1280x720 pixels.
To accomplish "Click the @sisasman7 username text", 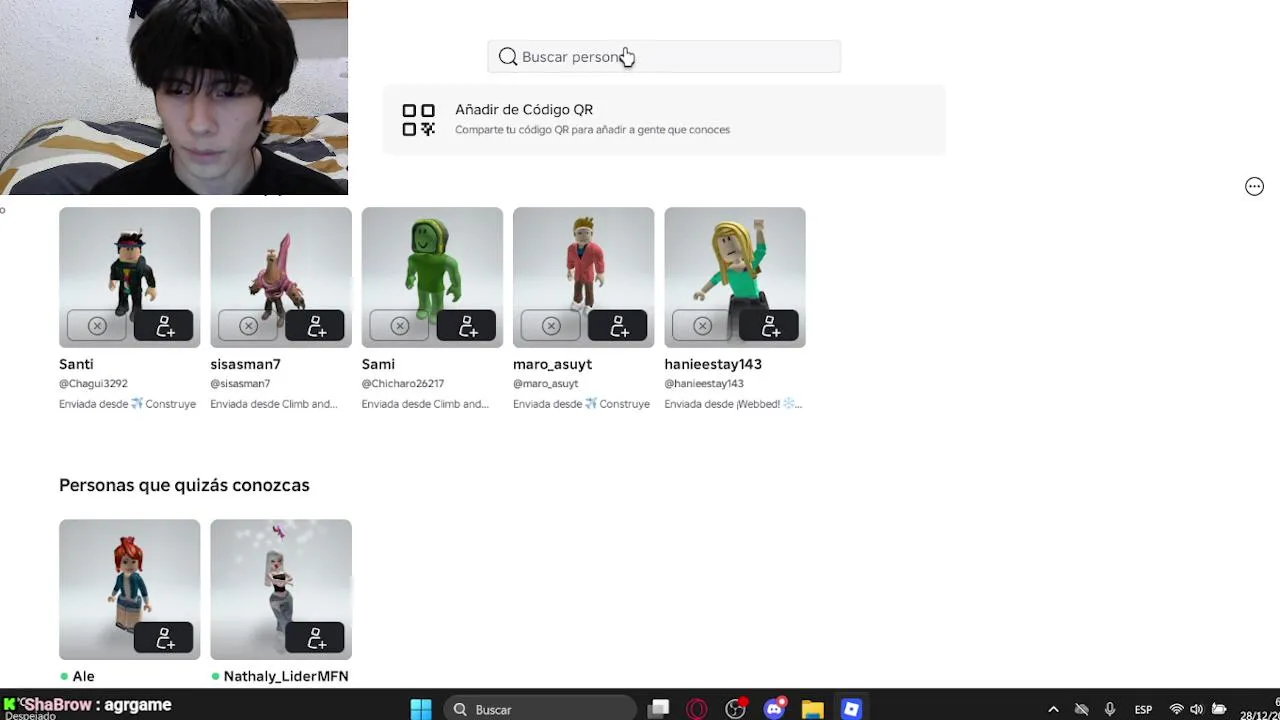I will coord(240,383).
